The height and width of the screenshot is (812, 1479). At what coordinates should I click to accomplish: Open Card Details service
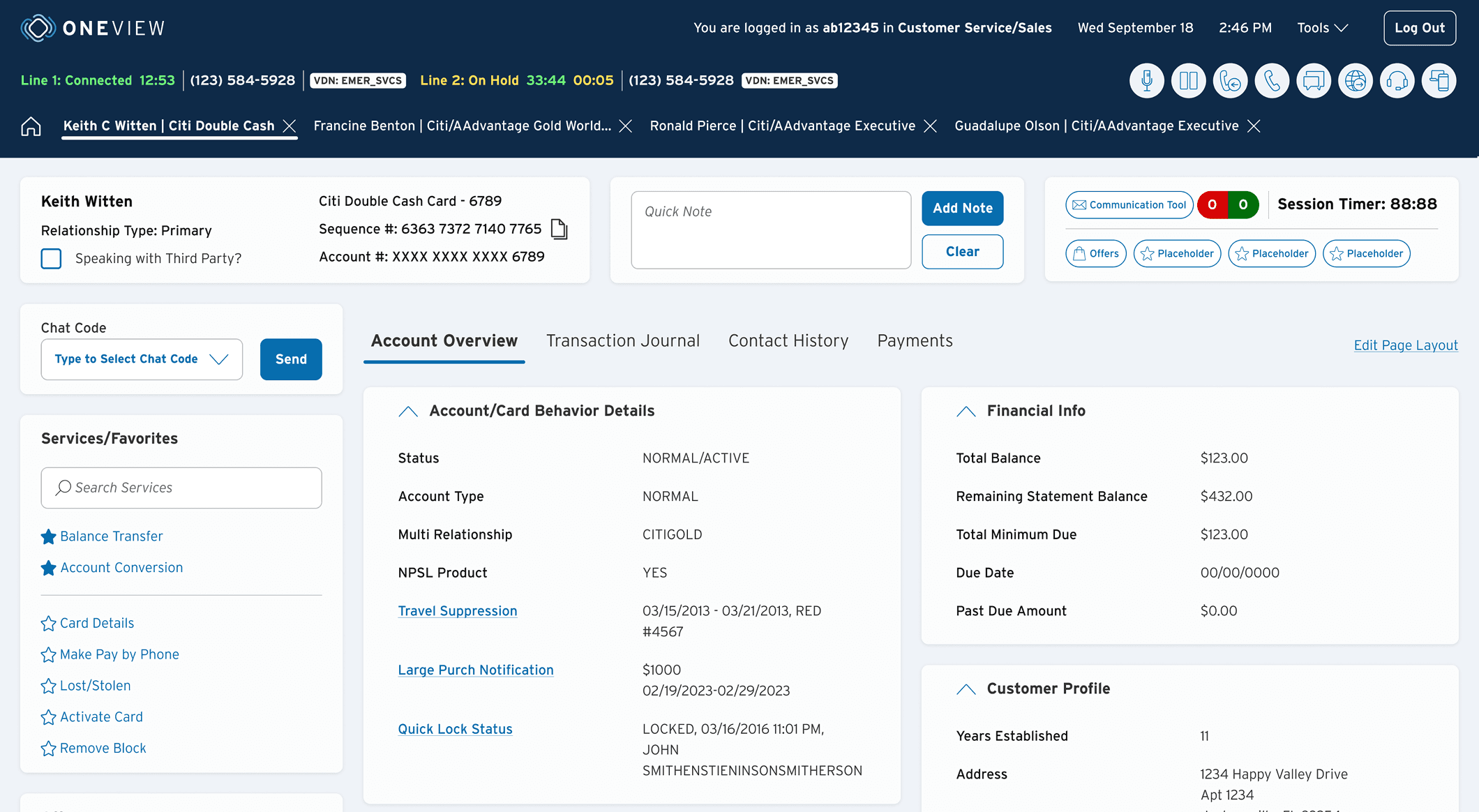click(97, 624)
